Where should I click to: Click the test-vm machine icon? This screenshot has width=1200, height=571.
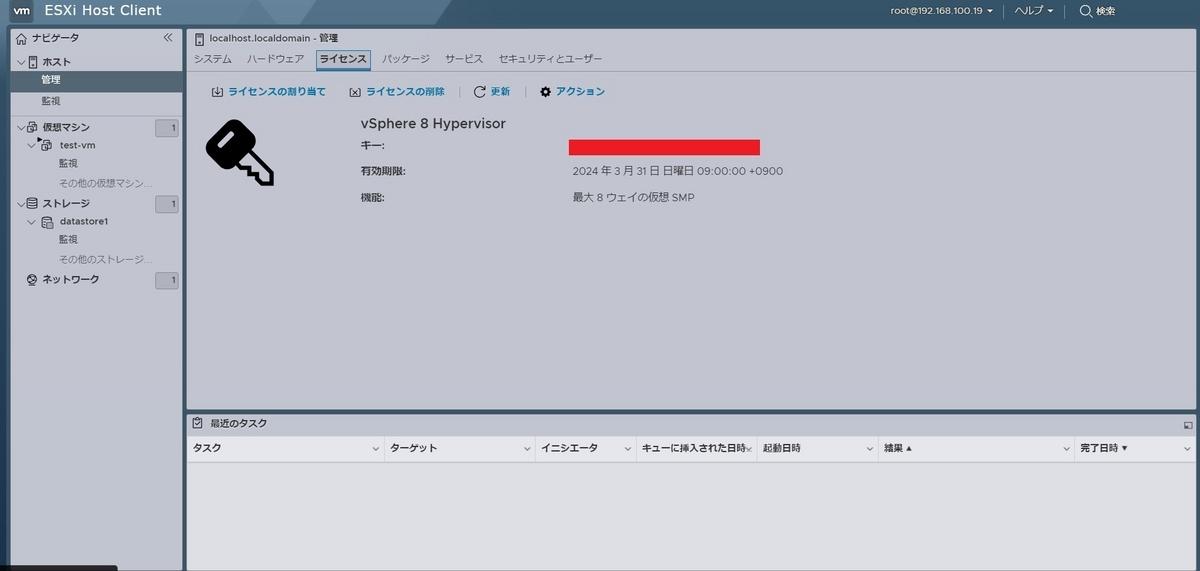[x=46, y=145]
